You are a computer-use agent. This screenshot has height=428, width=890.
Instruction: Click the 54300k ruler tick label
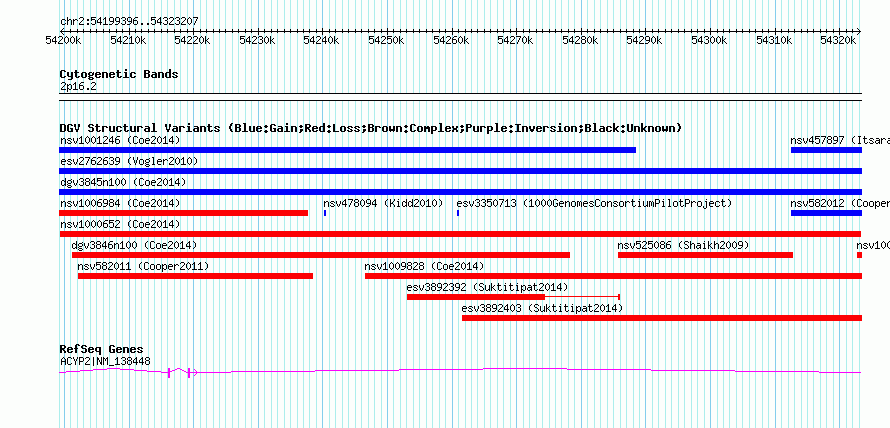[709, 40]
